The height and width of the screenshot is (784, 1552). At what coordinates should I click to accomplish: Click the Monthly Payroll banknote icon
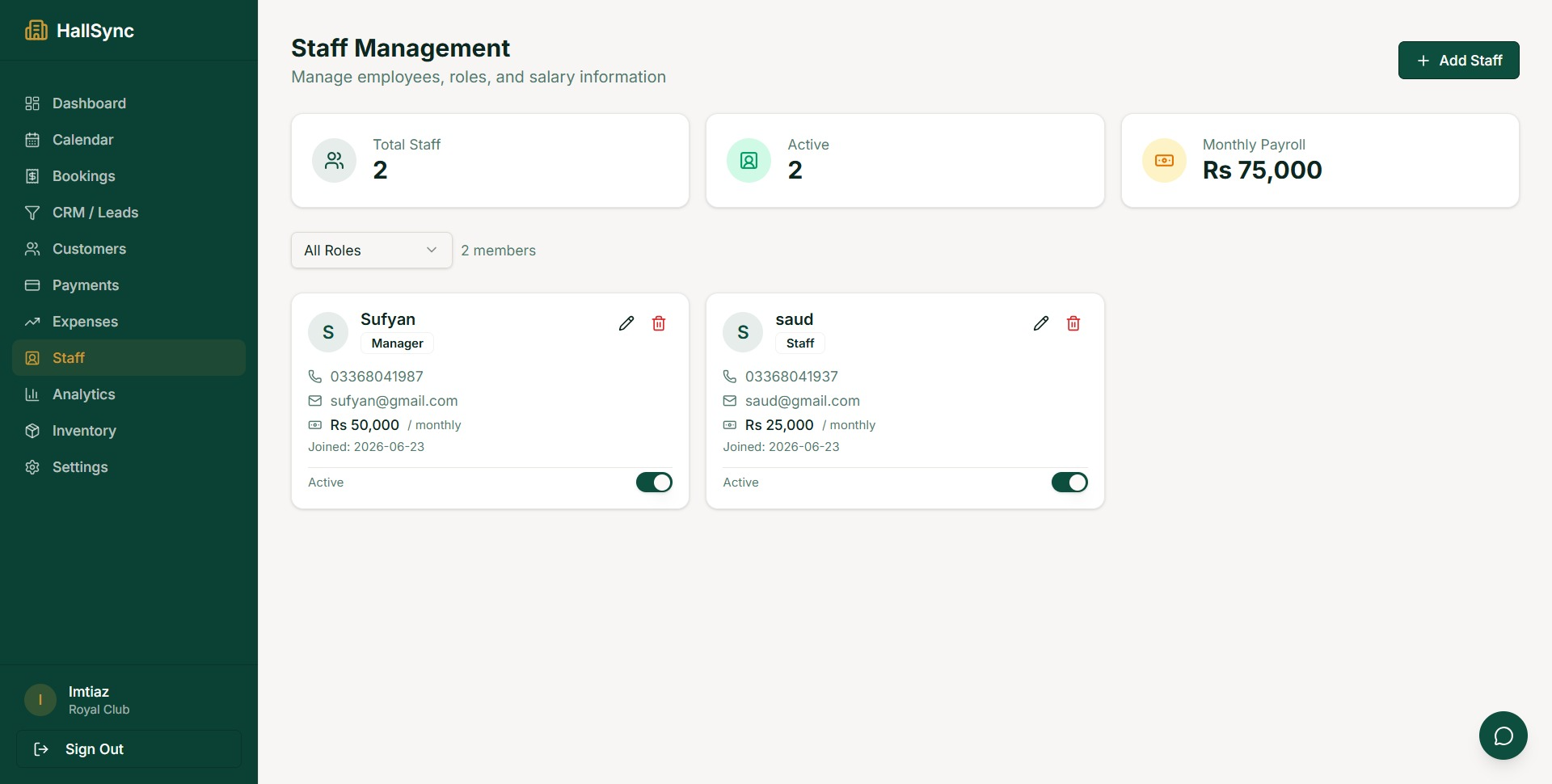pos(1164,160)
